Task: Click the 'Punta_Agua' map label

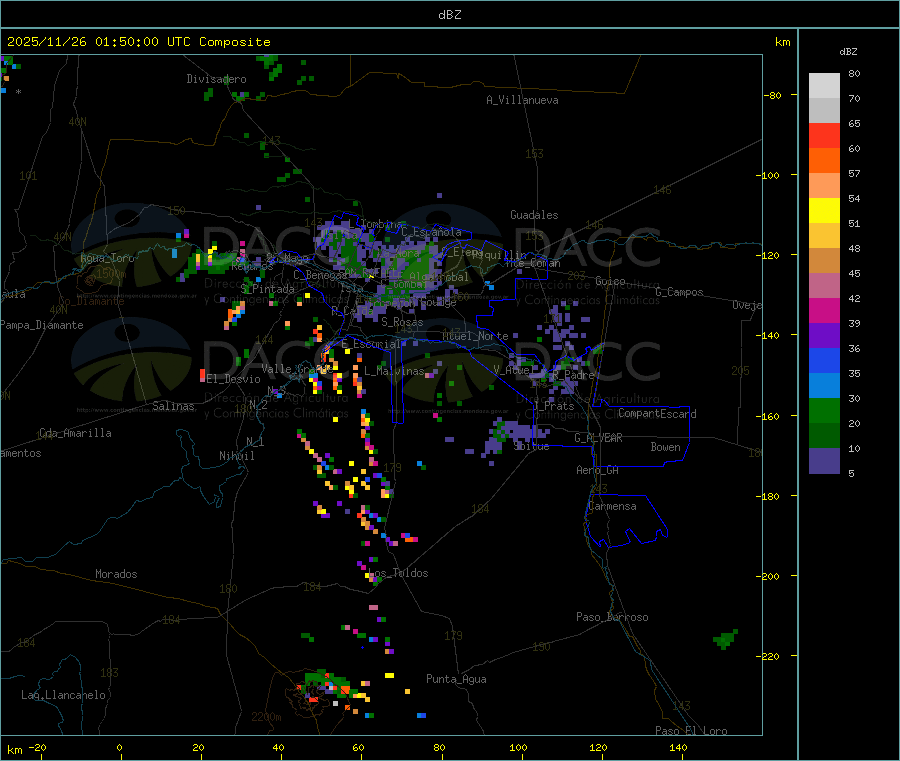Action: point(456,679)
